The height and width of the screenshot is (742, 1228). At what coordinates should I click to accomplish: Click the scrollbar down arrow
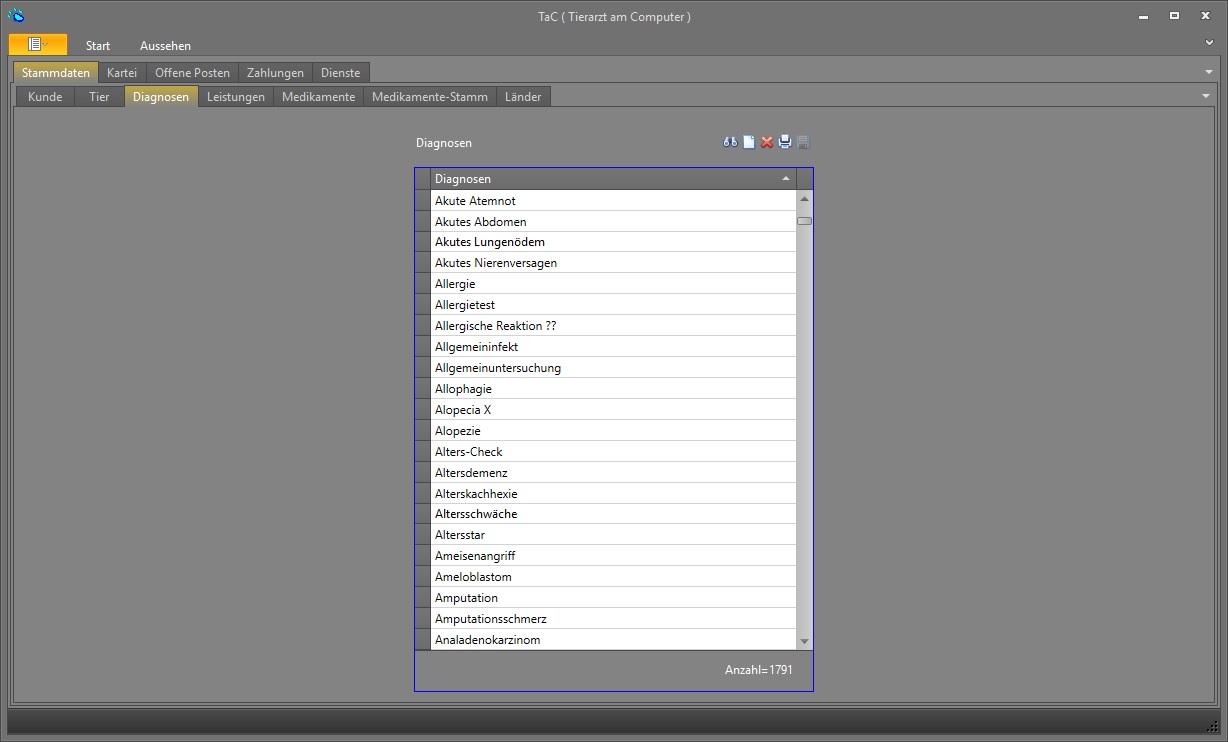[805, 641]
